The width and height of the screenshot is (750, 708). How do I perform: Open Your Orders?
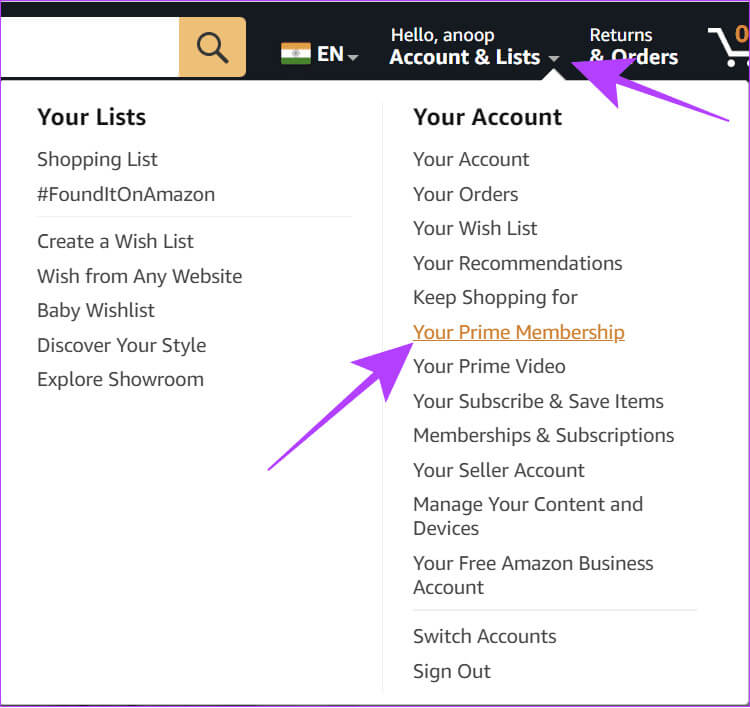[x=465, y=194]
